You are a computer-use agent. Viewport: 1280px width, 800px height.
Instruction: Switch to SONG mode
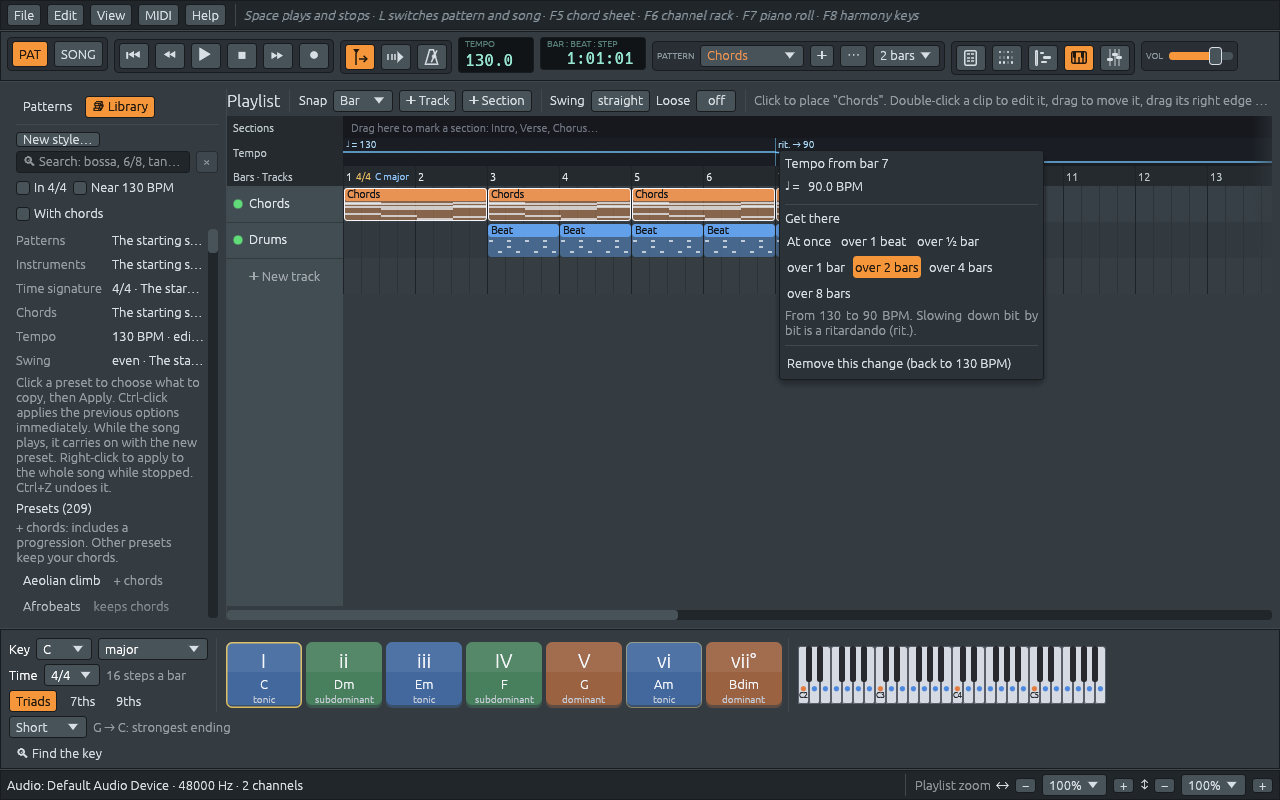click(78, 54)
